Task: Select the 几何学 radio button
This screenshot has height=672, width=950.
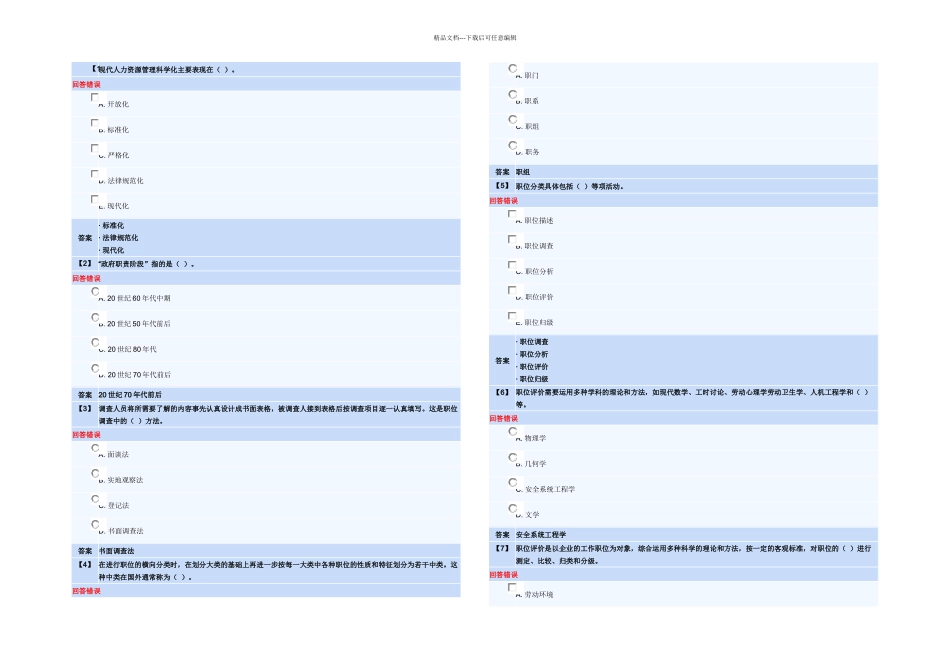Action: tap(513, 457)
